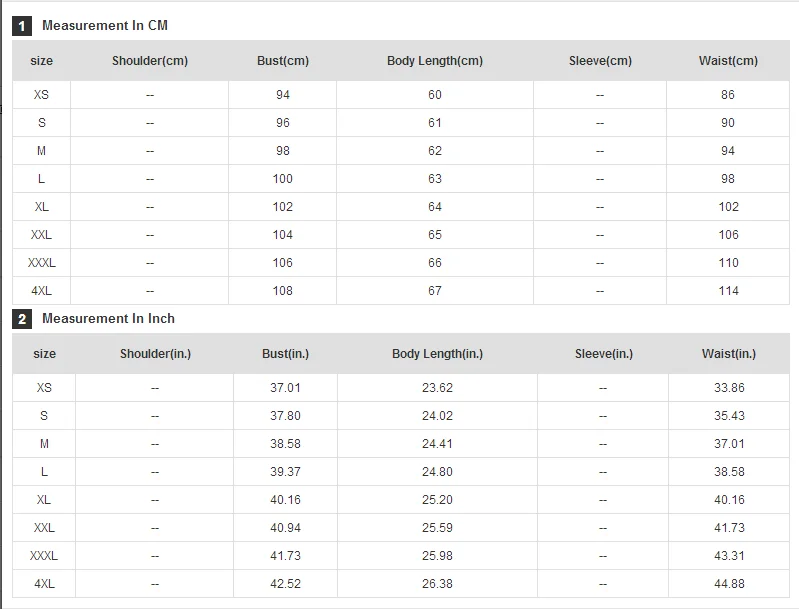Select the Measurement In Inch heading
The width and height of the screenshot is (799, 609).
pyautogui.click(x=108, y=319)
